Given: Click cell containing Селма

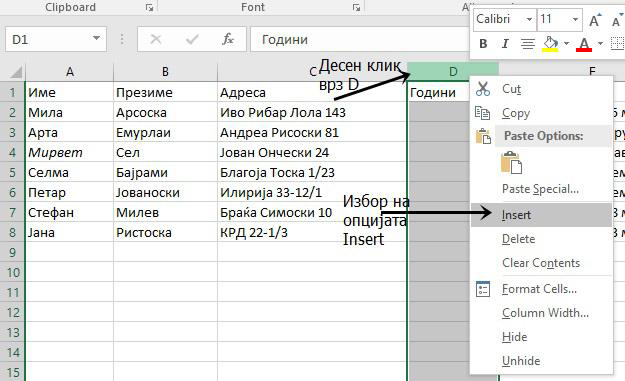Looking at the screenshot, I should [70, 173].
